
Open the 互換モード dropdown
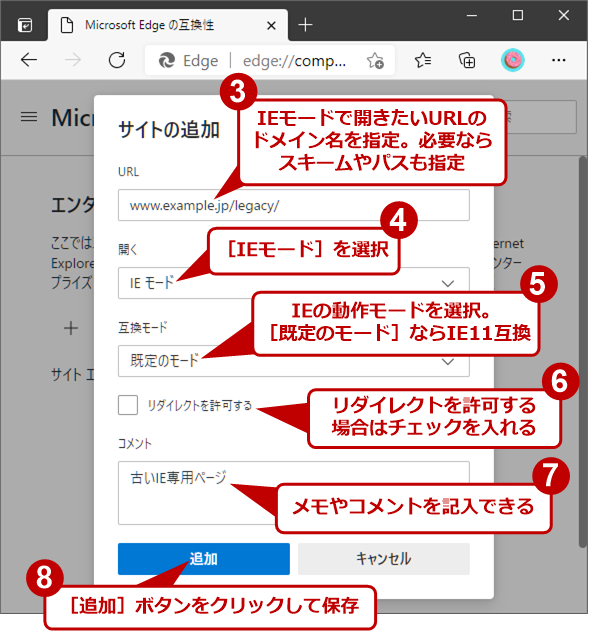294,361
